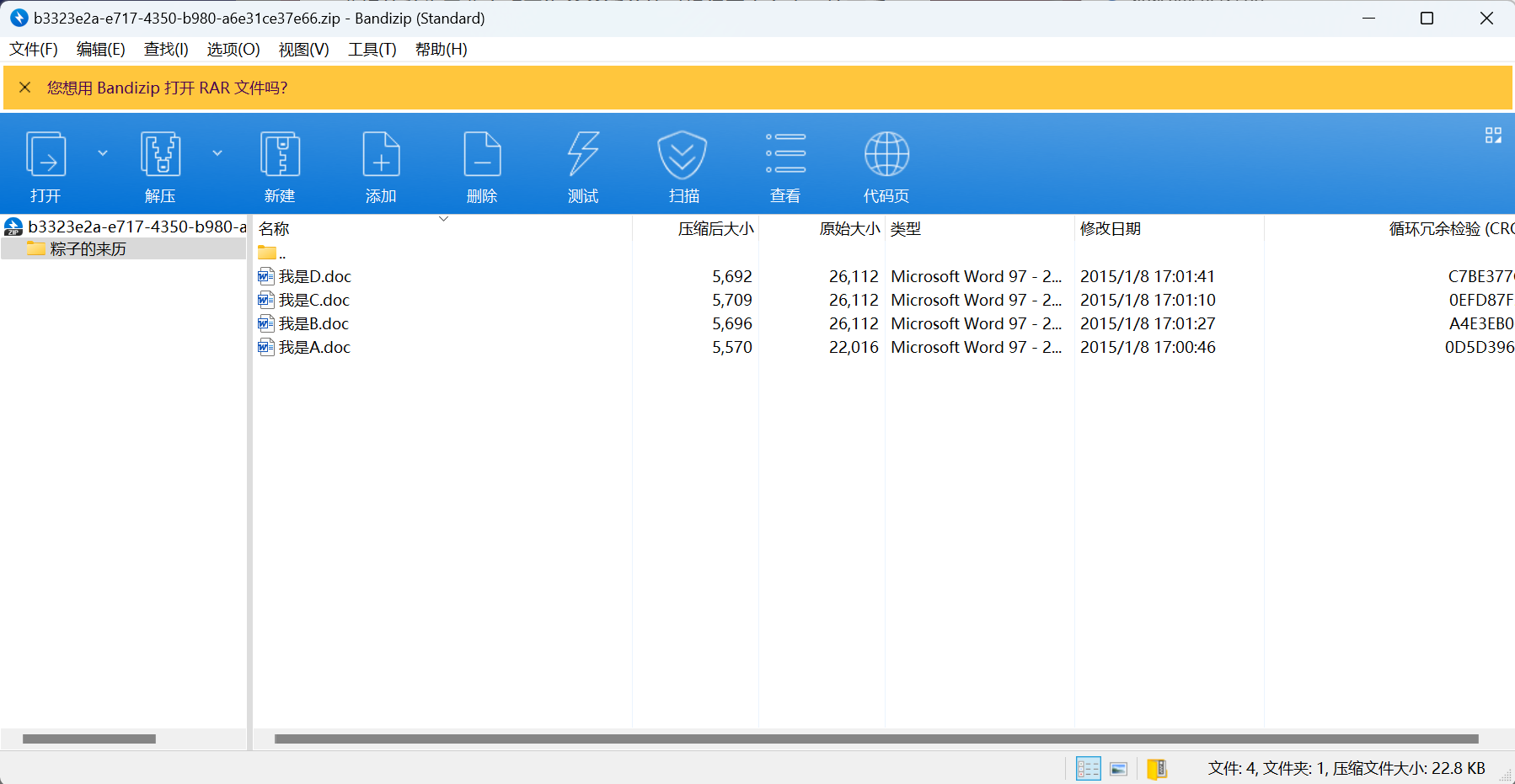Image resolution: width=1515 pixels, height=784 pixels.
Task: Select file 我是A.doc
Action: pyautogui.click(x=314, y=347)
